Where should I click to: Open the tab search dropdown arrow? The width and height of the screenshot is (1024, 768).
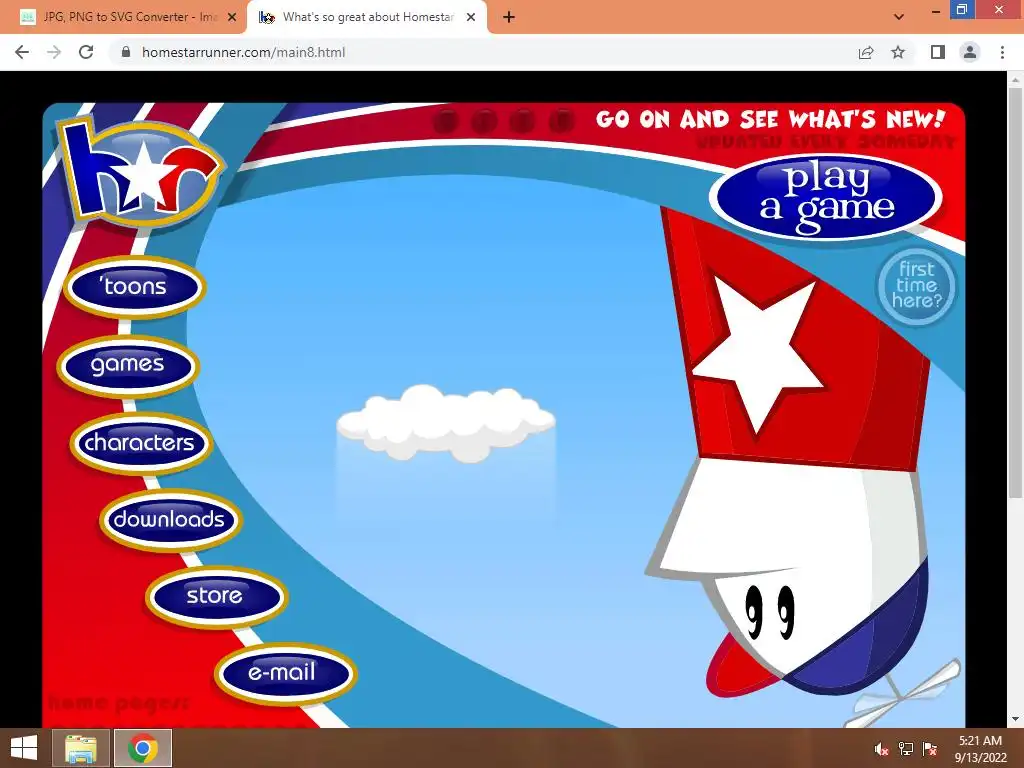[899, 17]
